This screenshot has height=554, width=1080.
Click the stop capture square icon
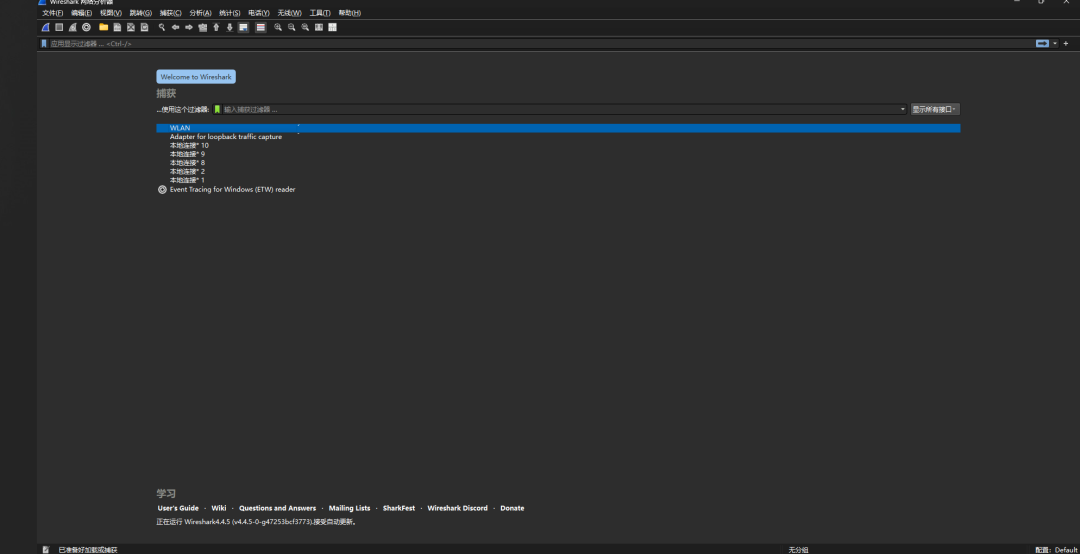[x=59, y=27]
